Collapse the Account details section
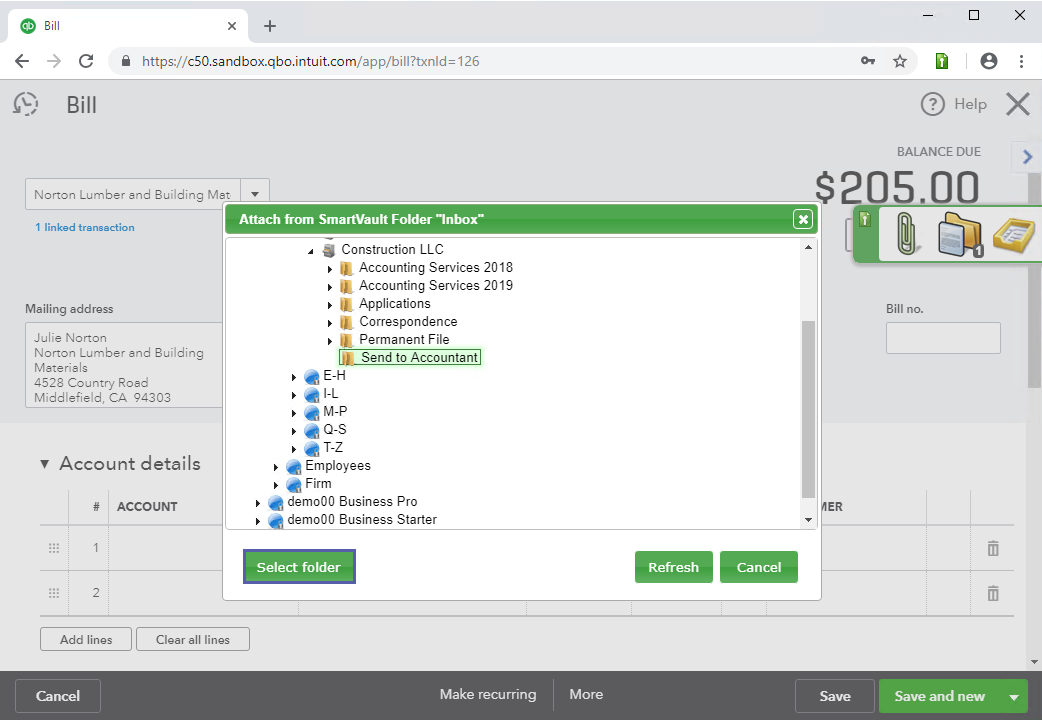 [44, 464]
